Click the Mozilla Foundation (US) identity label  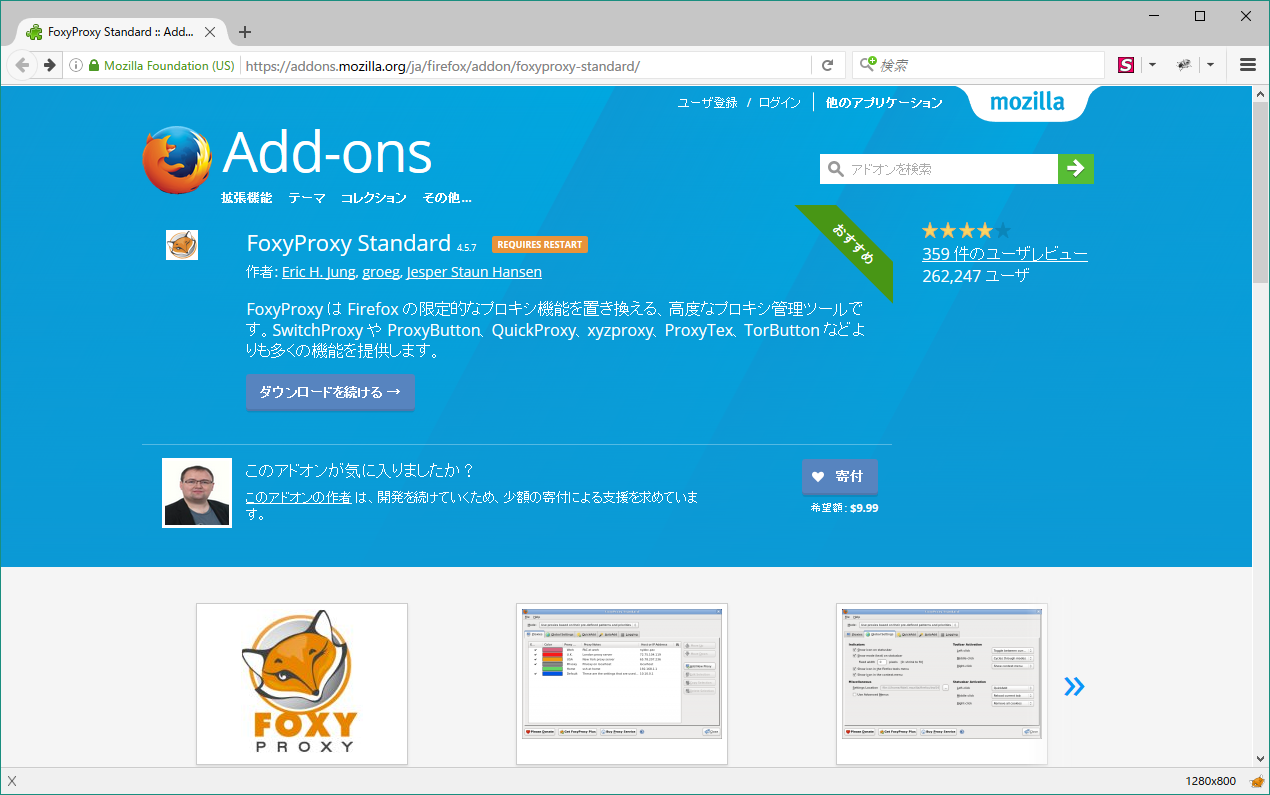coord(169,66)
